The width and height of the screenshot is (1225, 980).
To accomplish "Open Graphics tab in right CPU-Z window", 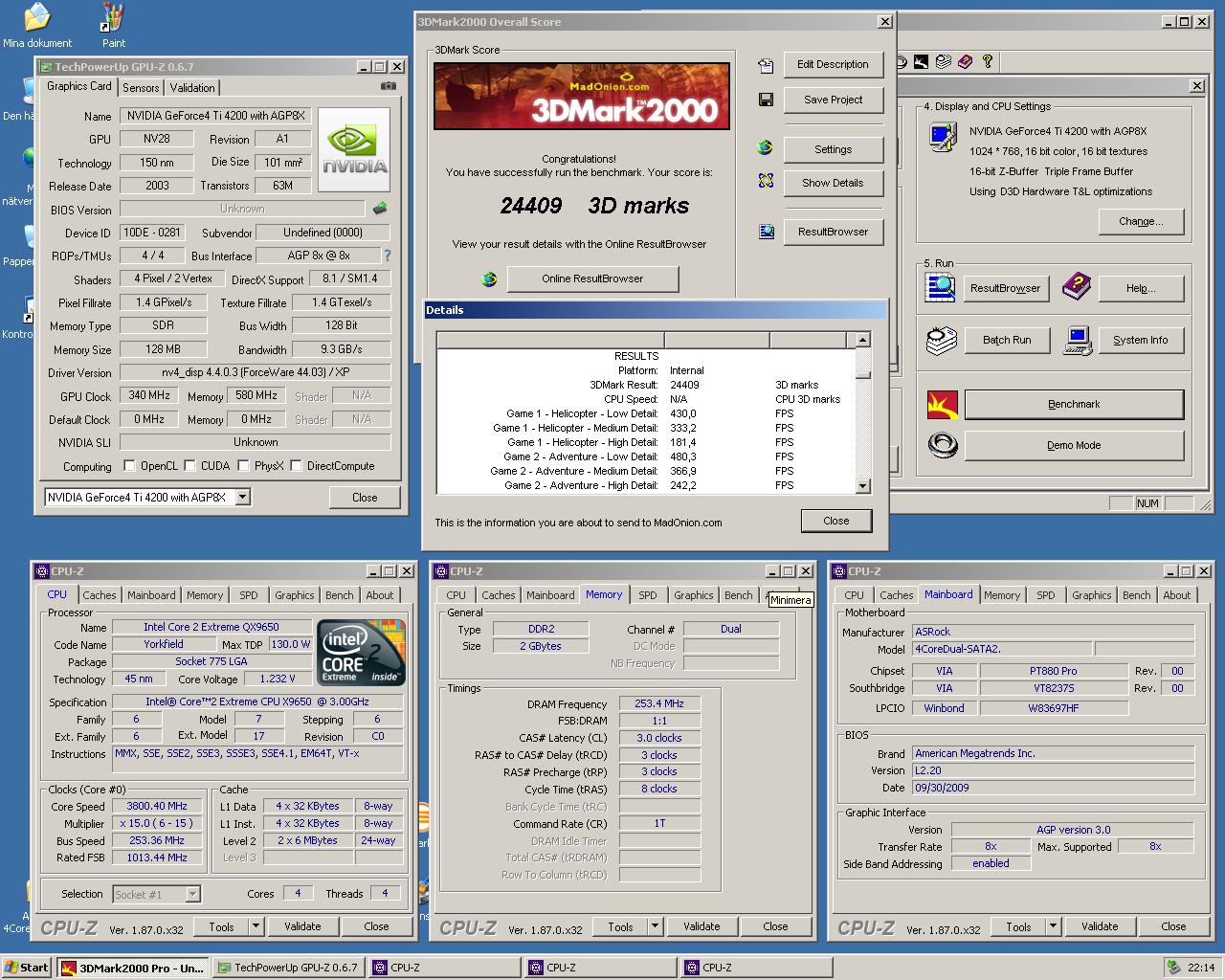I will [x=1092, y=595].
